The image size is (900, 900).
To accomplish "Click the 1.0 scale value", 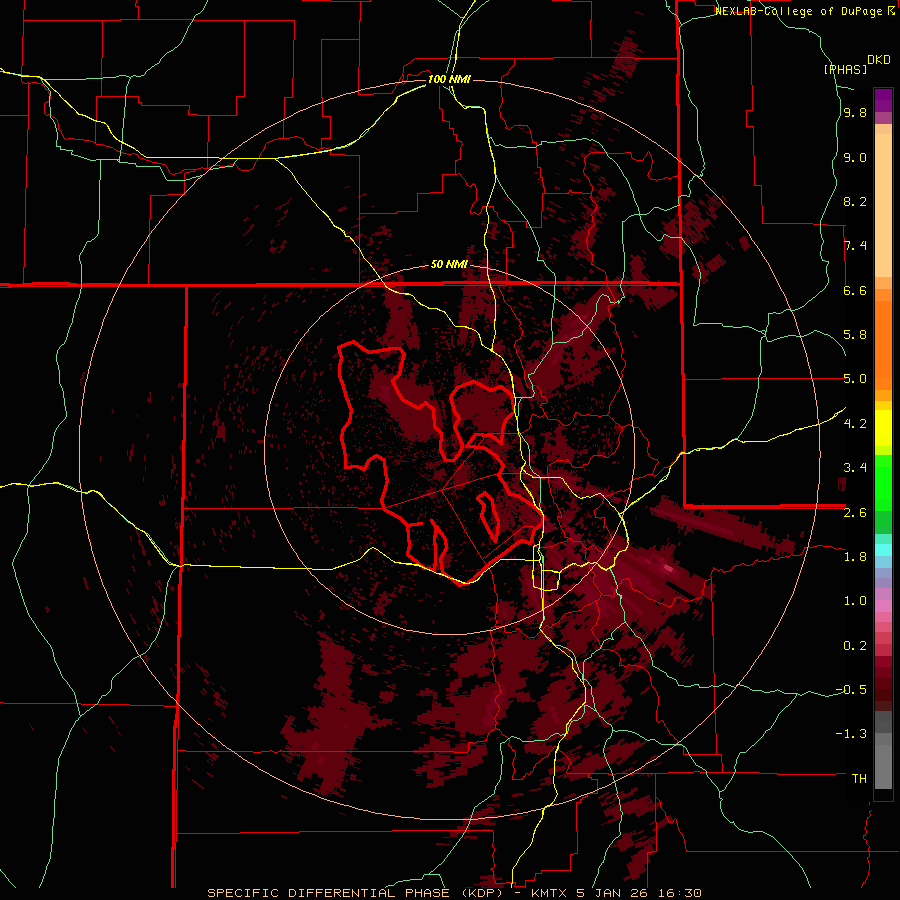I will [x=855, y=601].
